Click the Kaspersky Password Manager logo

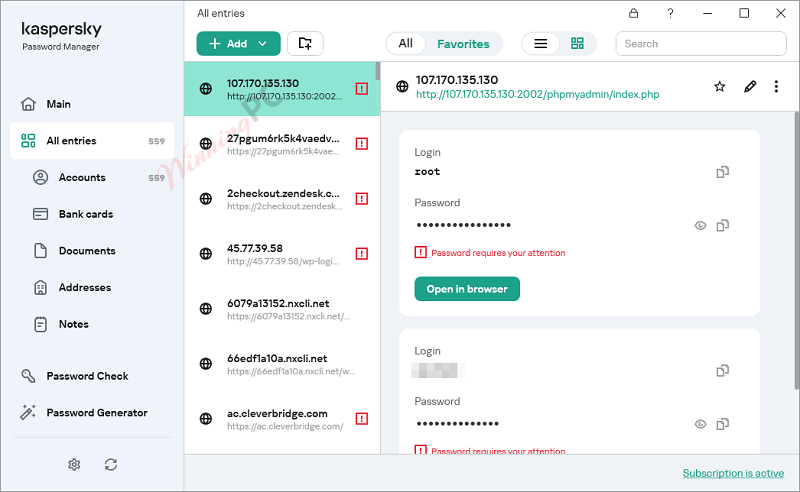coord(61,36)
